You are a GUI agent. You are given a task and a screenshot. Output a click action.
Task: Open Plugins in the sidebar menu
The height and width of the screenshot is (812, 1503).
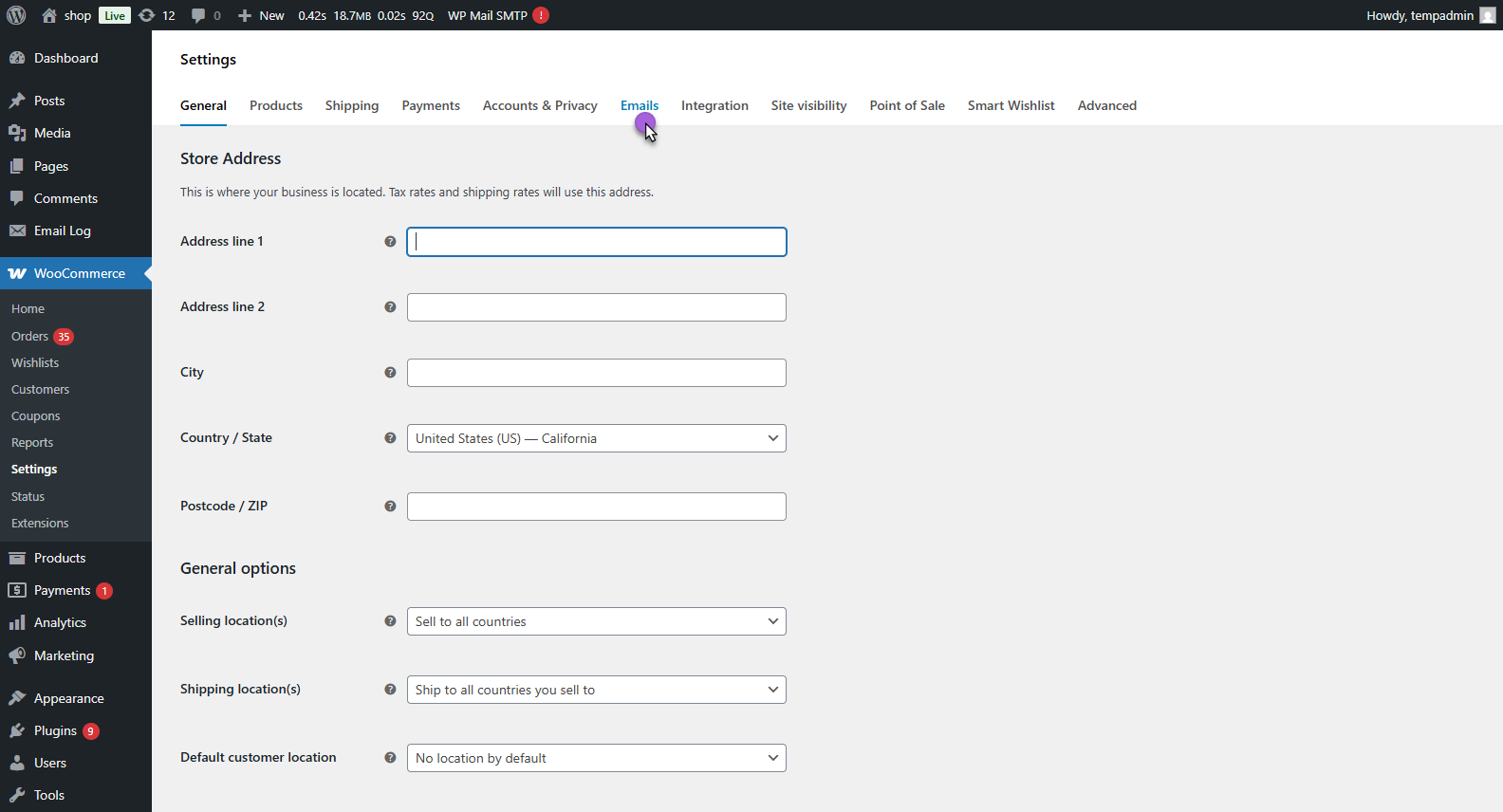(55, 730)
